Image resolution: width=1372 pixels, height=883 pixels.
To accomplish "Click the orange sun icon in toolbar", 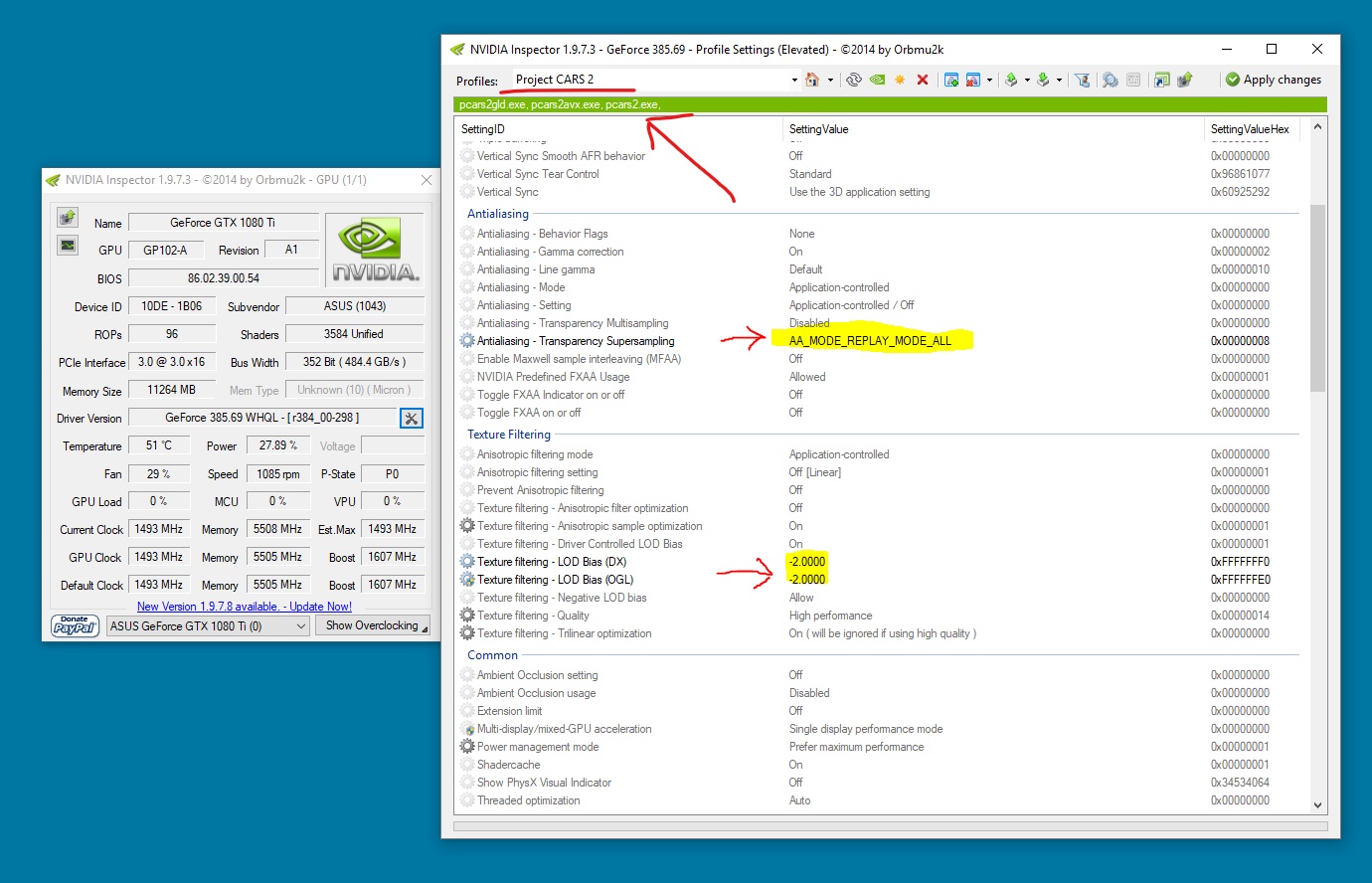I will pyautogui.click(x=900, y=80).
